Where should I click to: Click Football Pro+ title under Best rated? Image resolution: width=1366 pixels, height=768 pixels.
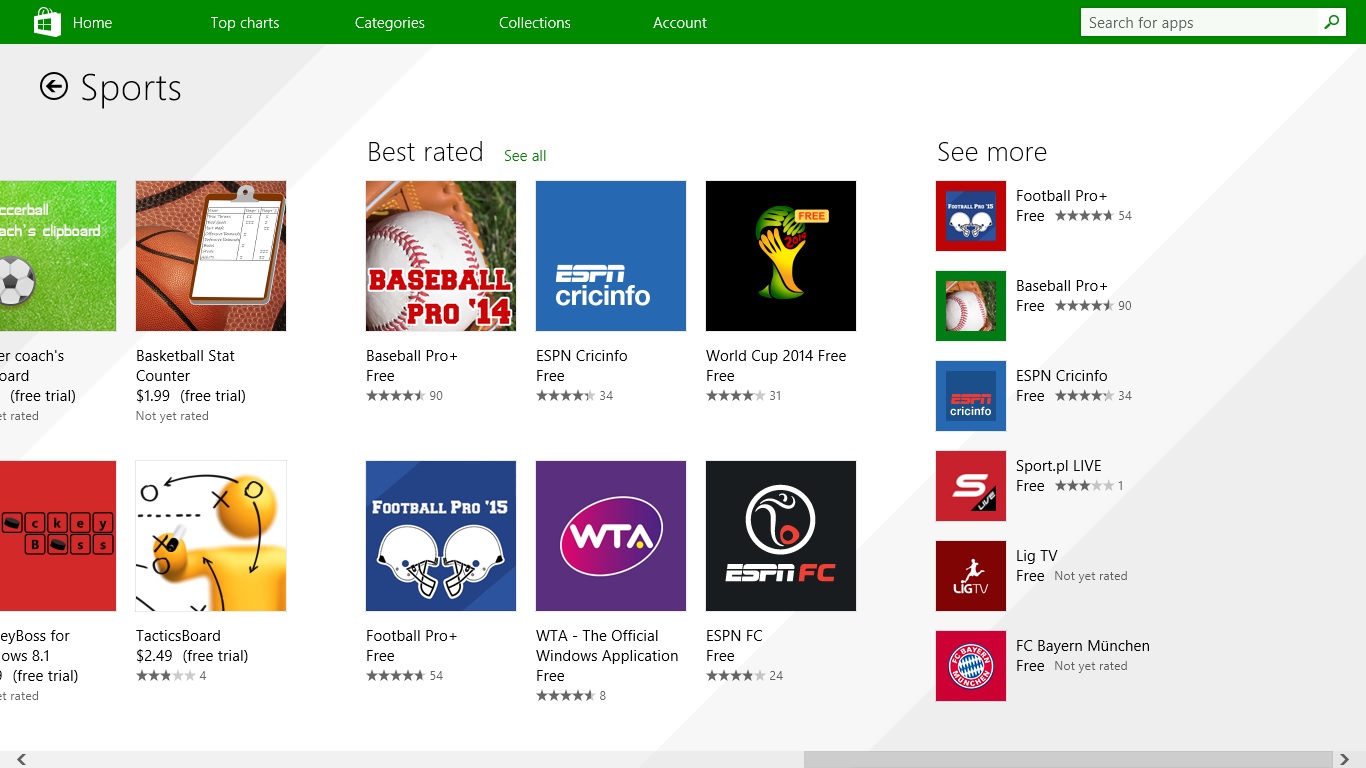tap(412, 636)
